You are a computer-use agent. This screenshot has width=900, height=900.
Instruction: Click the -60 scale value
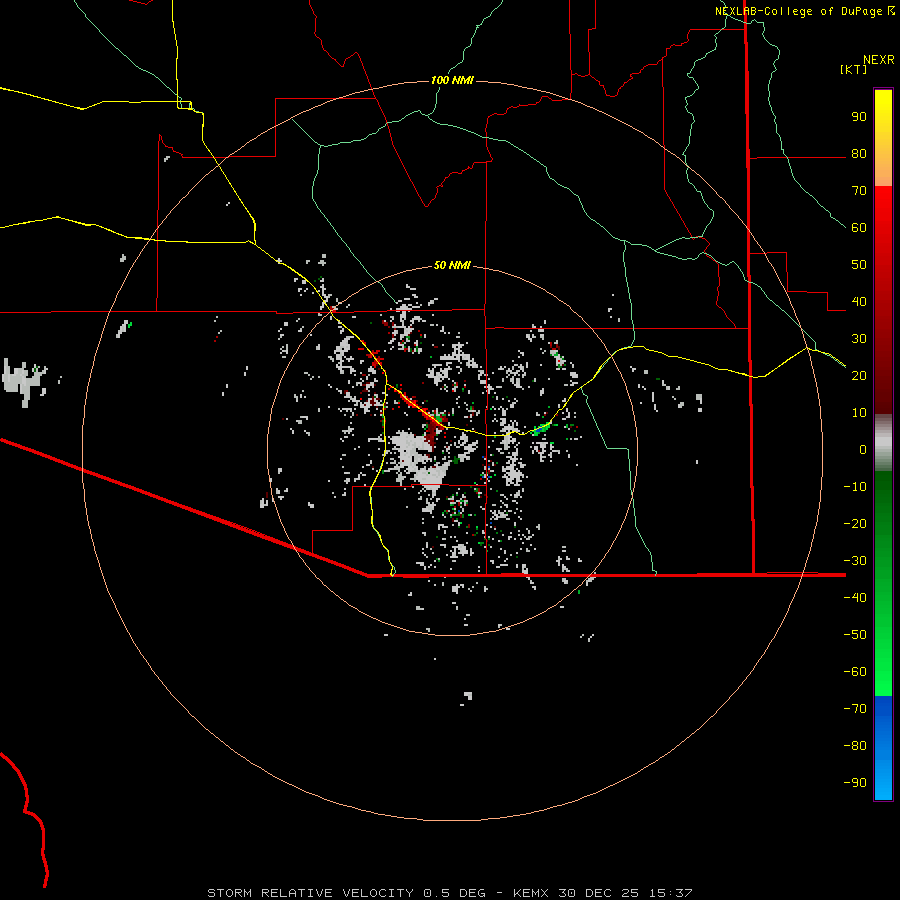pyautogui.click(x=855, y=672)
